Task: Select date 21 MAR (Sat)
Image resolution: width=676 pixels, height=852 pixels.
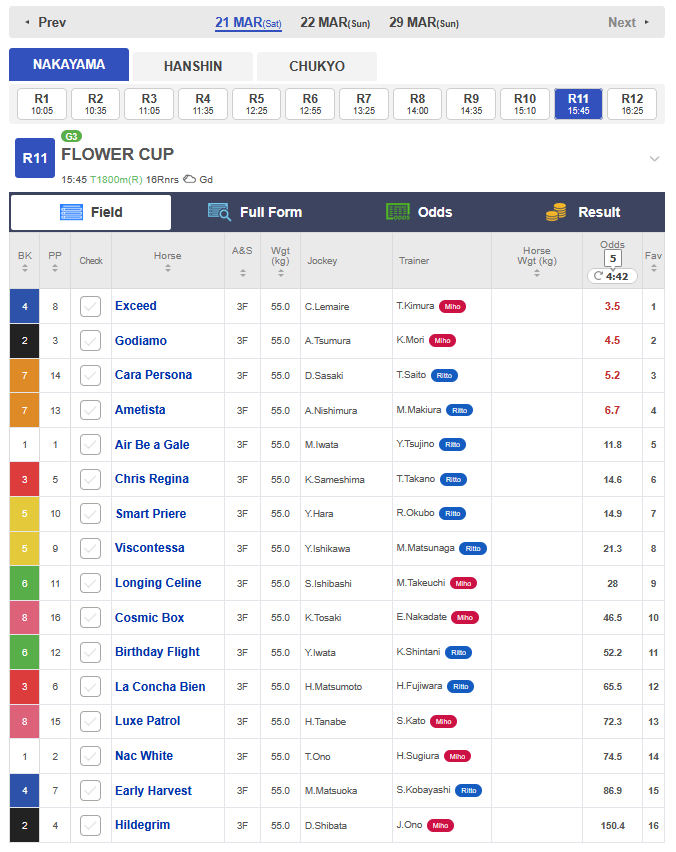Action: pos(248,23)
